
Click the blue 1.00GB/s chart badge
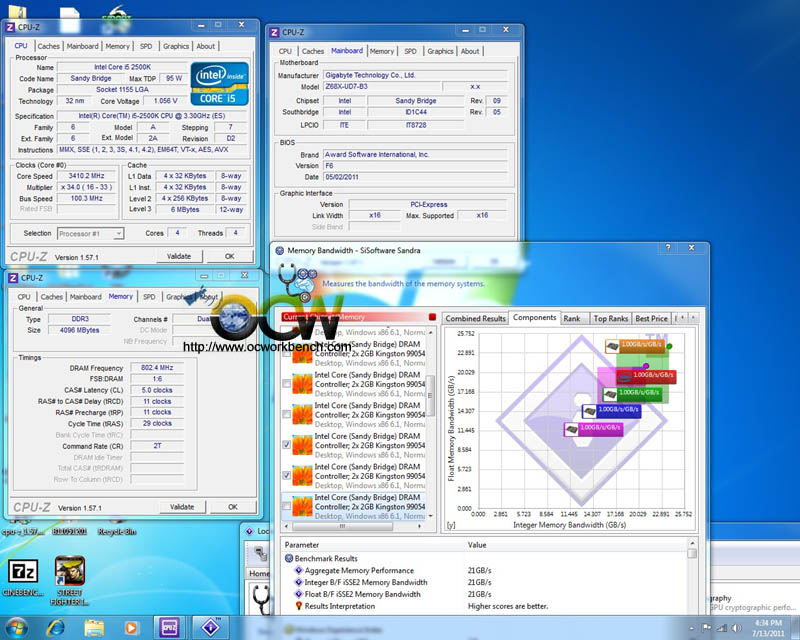click(611, 410)
